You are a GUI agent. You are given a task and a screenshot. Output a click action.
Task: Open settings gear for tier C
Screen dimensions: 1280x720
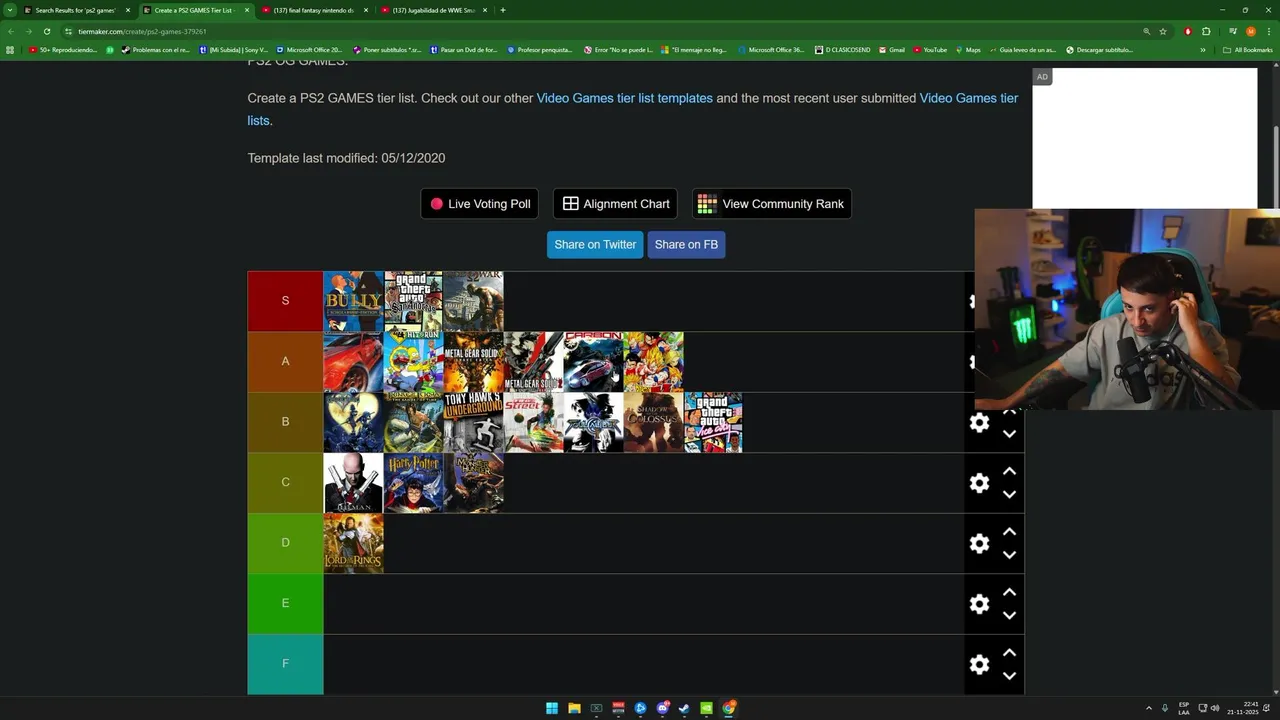(979, 483)
